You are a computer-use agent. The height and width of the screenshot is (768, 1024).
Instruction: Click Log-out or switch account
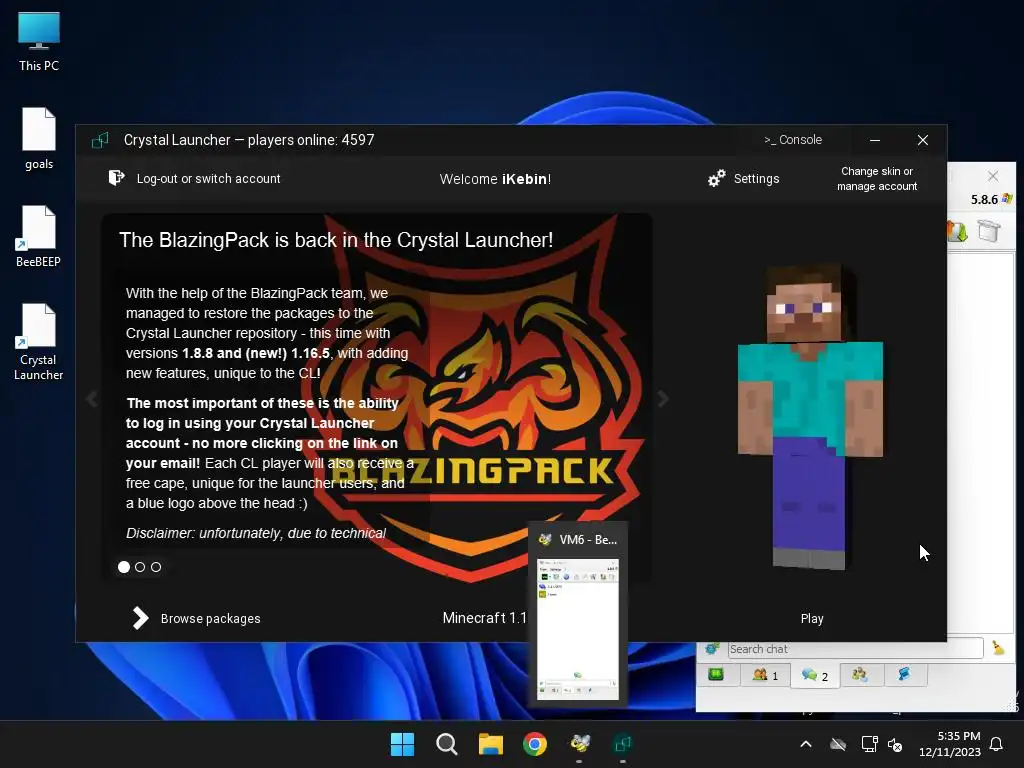[x=208, y=178]
